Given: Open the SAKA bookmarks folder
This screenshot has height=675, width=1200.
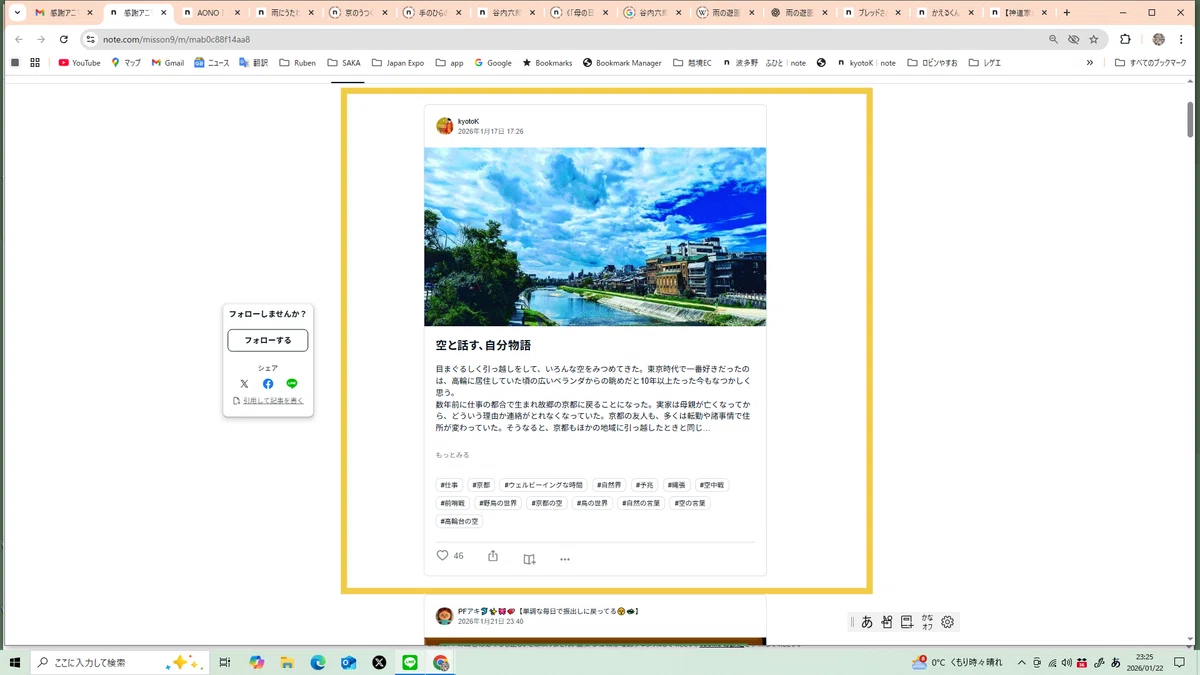Looking at the screenshot, I should point(343,62).
